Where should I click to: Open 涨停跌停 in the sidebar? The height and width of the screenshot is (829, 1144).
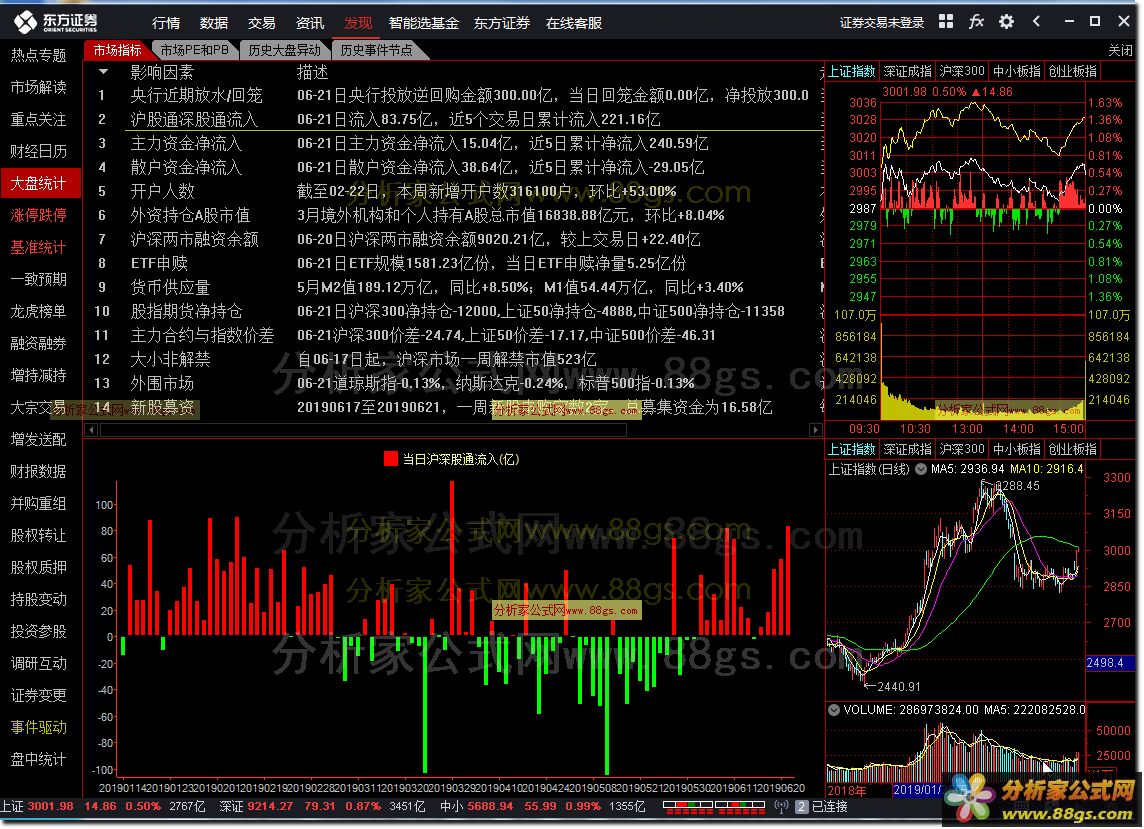point(39,215)
